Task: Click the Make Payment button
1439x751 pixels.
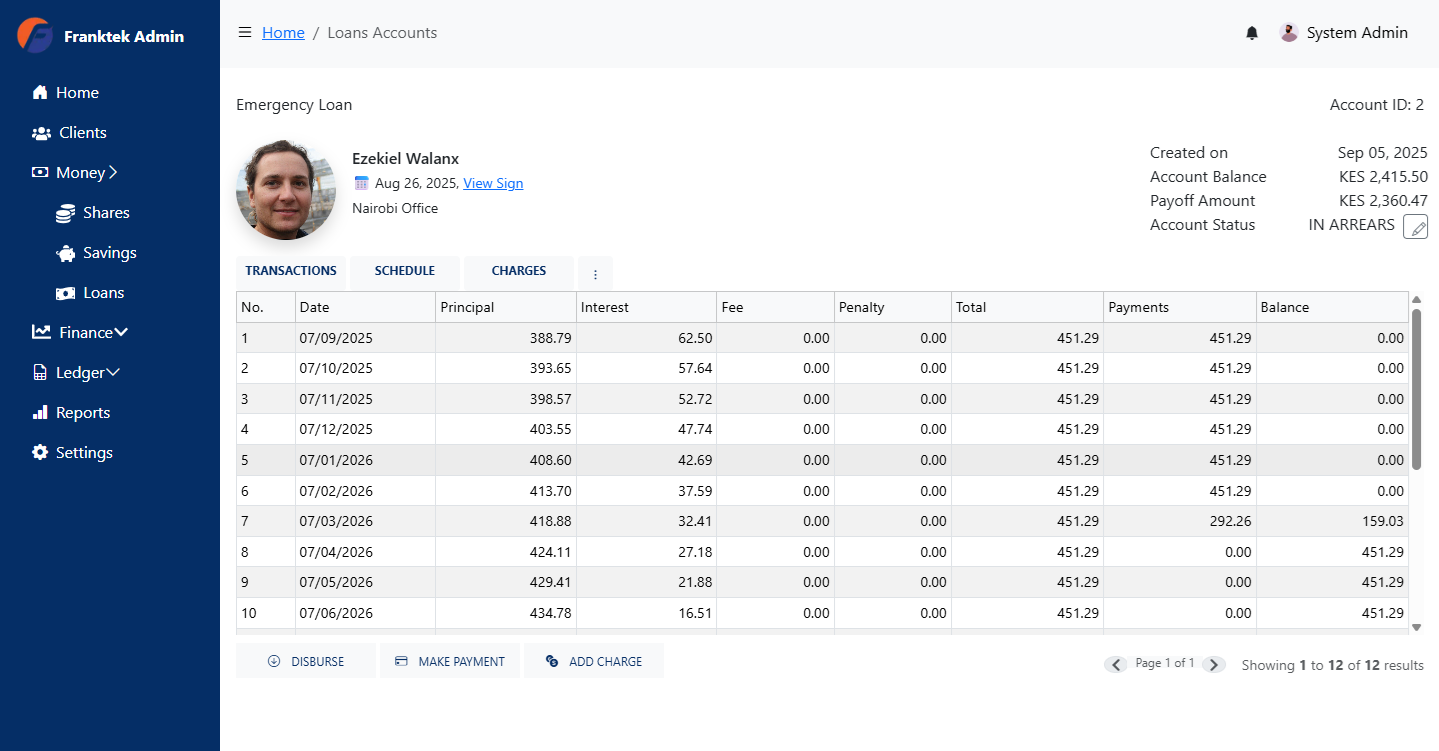Action: [x=450, y=661]
